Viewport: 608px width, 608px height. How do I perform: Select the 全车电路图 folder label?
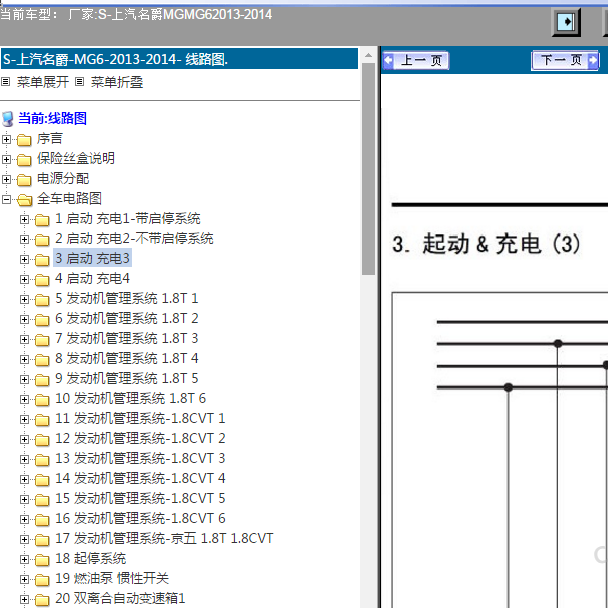pos(69,199)
